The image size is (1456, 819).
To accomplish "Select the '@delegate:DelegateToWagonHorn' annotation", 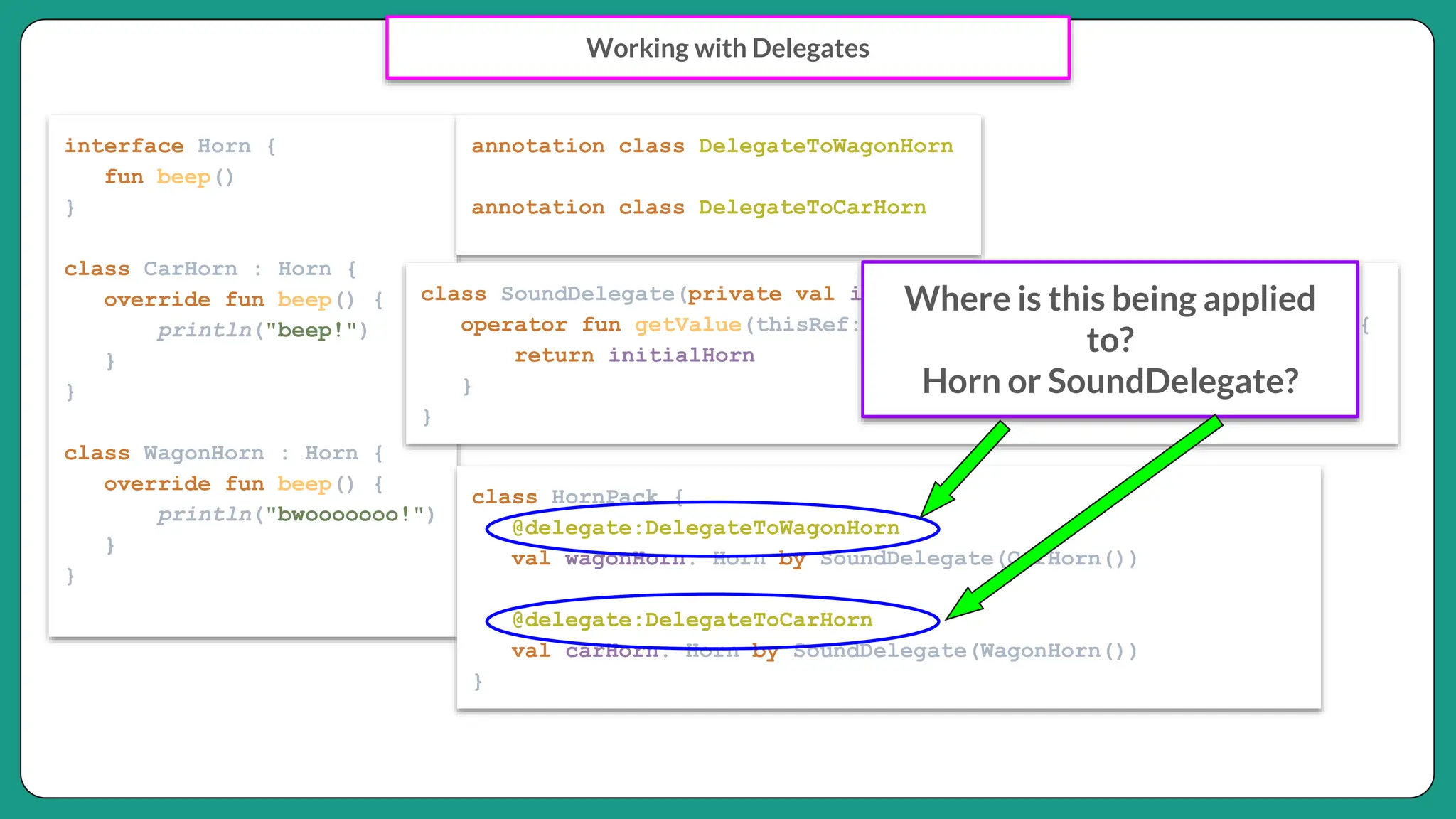I will [706, 528].
